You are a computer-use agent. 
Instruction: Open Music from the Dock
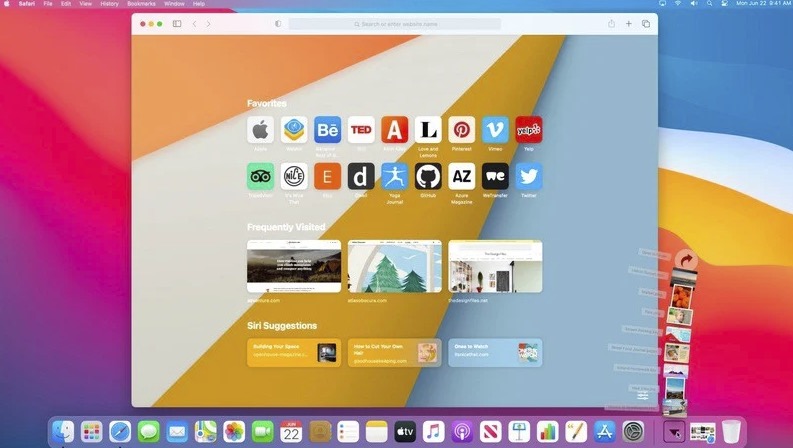coord(433,432)
